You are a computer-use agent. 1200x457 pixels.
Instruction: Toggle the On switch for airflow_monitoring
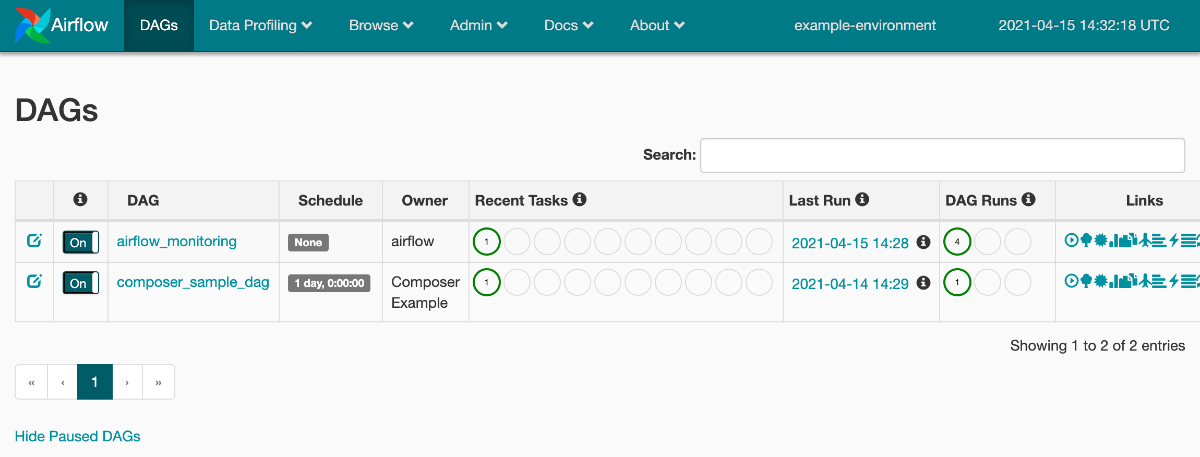(81, 242)
